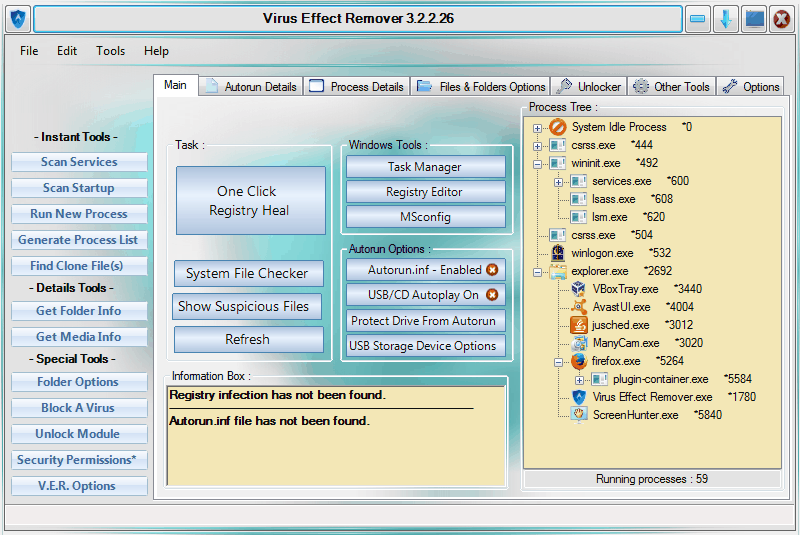Click the services.exe window icon
The width and height of the screenshot is (800, 535).
tap(579, 181)
